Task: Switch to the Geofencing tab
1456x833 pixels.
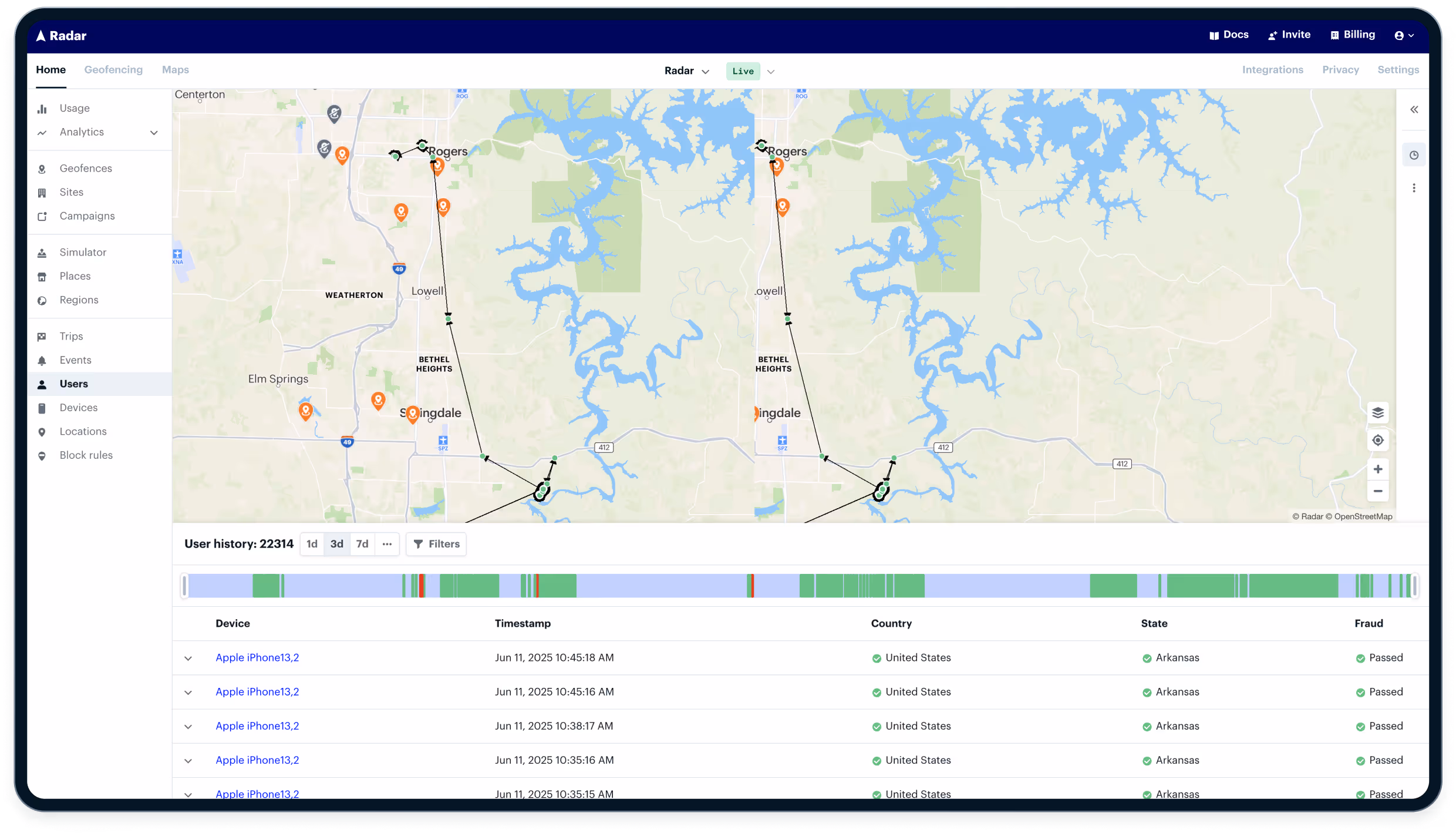Action: coord(113,69)
